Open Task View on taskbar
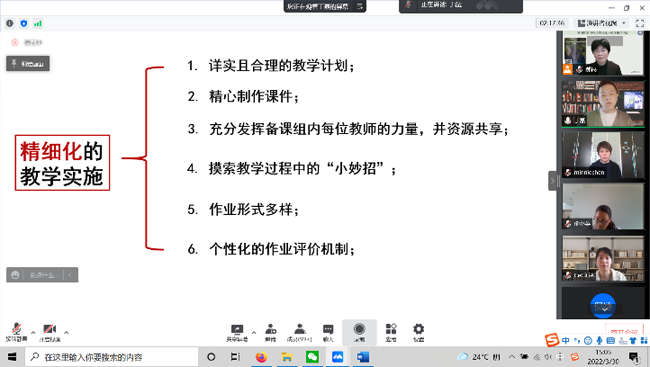 point(235,357)
